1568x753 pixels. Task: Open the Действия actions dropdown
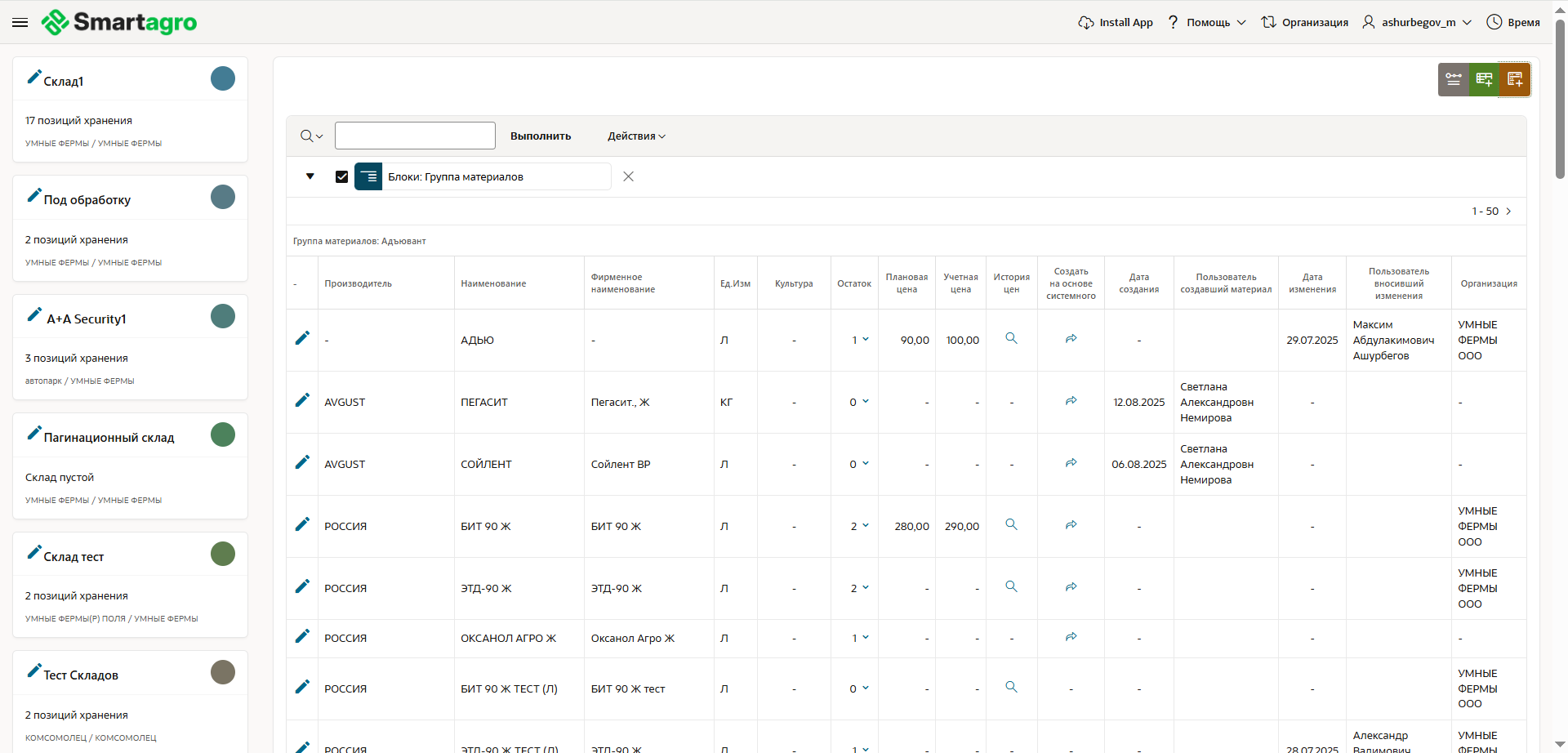636,136
